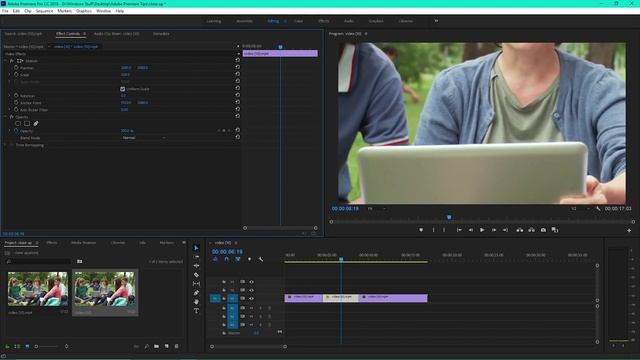Switch to Color workspace

coord(298,21)
